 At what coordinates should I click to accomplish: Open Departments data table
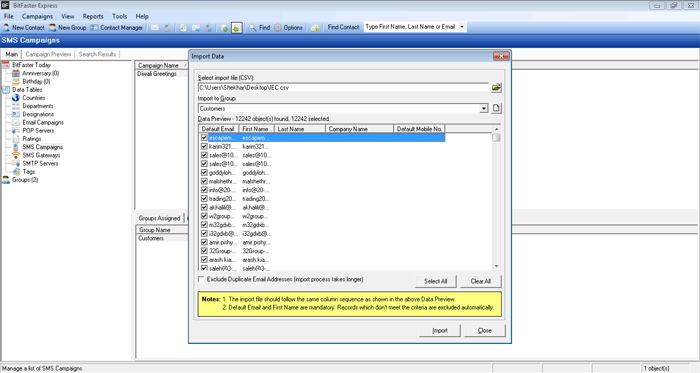(33, 106)
